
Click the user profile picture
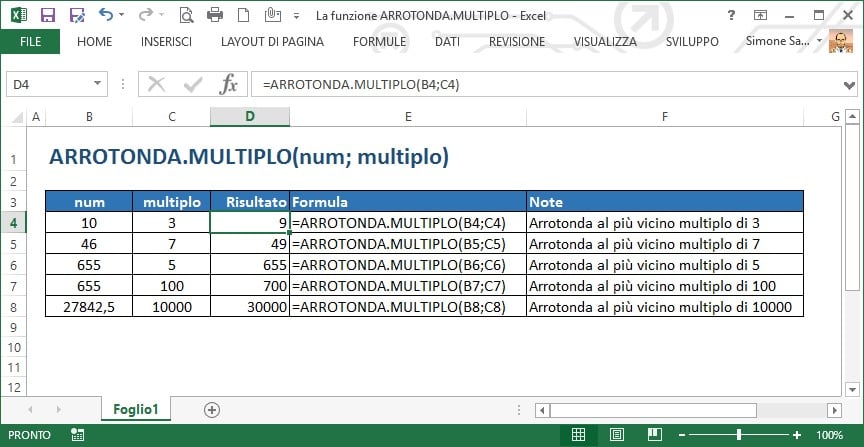(841, 42)
